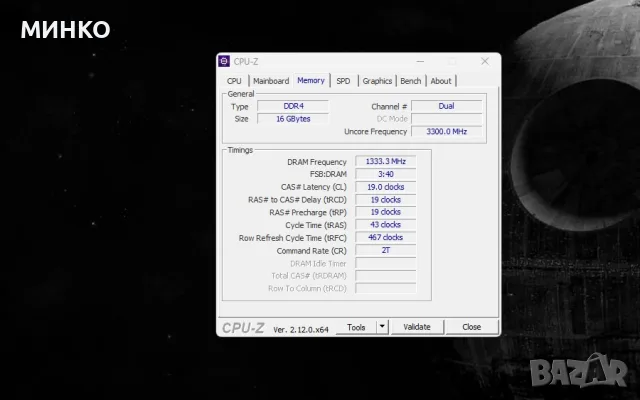
Task: Click the tRP 19 clocks value
Action: coord(386,212)
